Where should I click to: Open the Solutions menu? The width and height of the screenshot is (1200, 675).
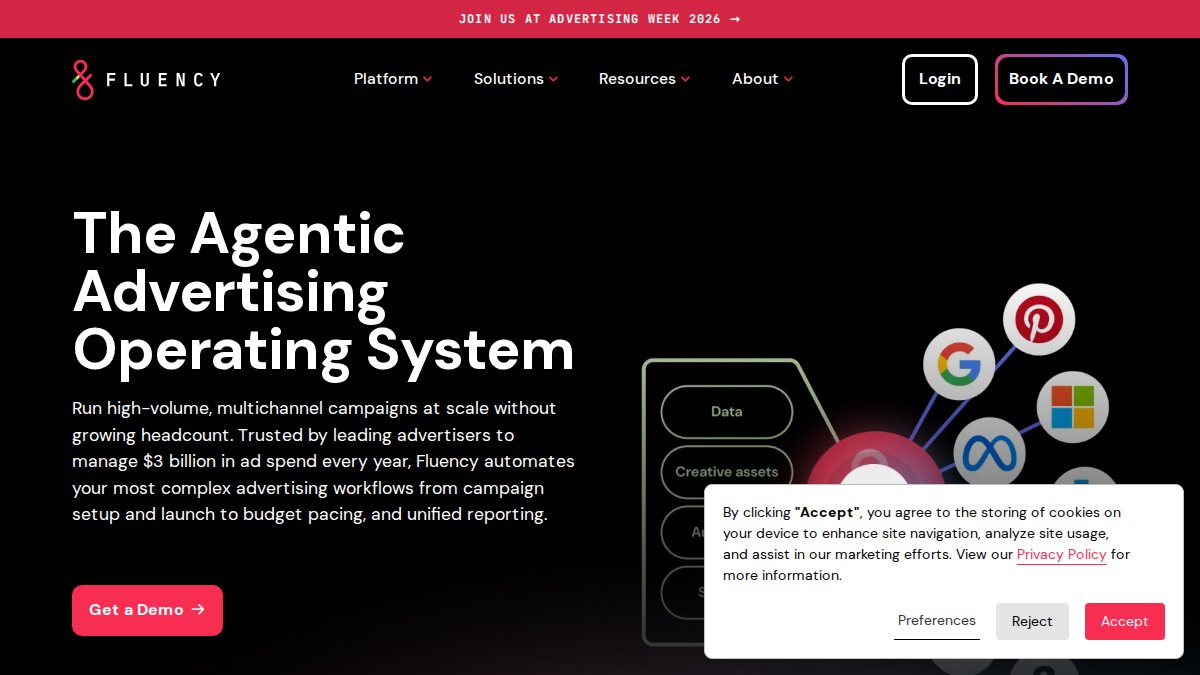coord(516,79)
